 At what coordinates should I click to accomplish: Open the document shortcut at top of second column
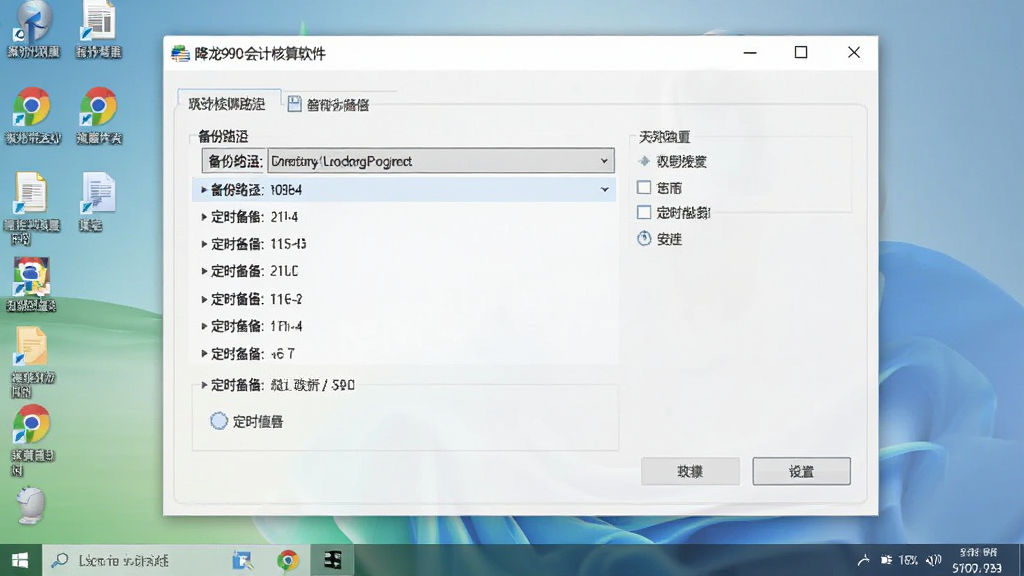pyautogui.click(x=99, y=29)
